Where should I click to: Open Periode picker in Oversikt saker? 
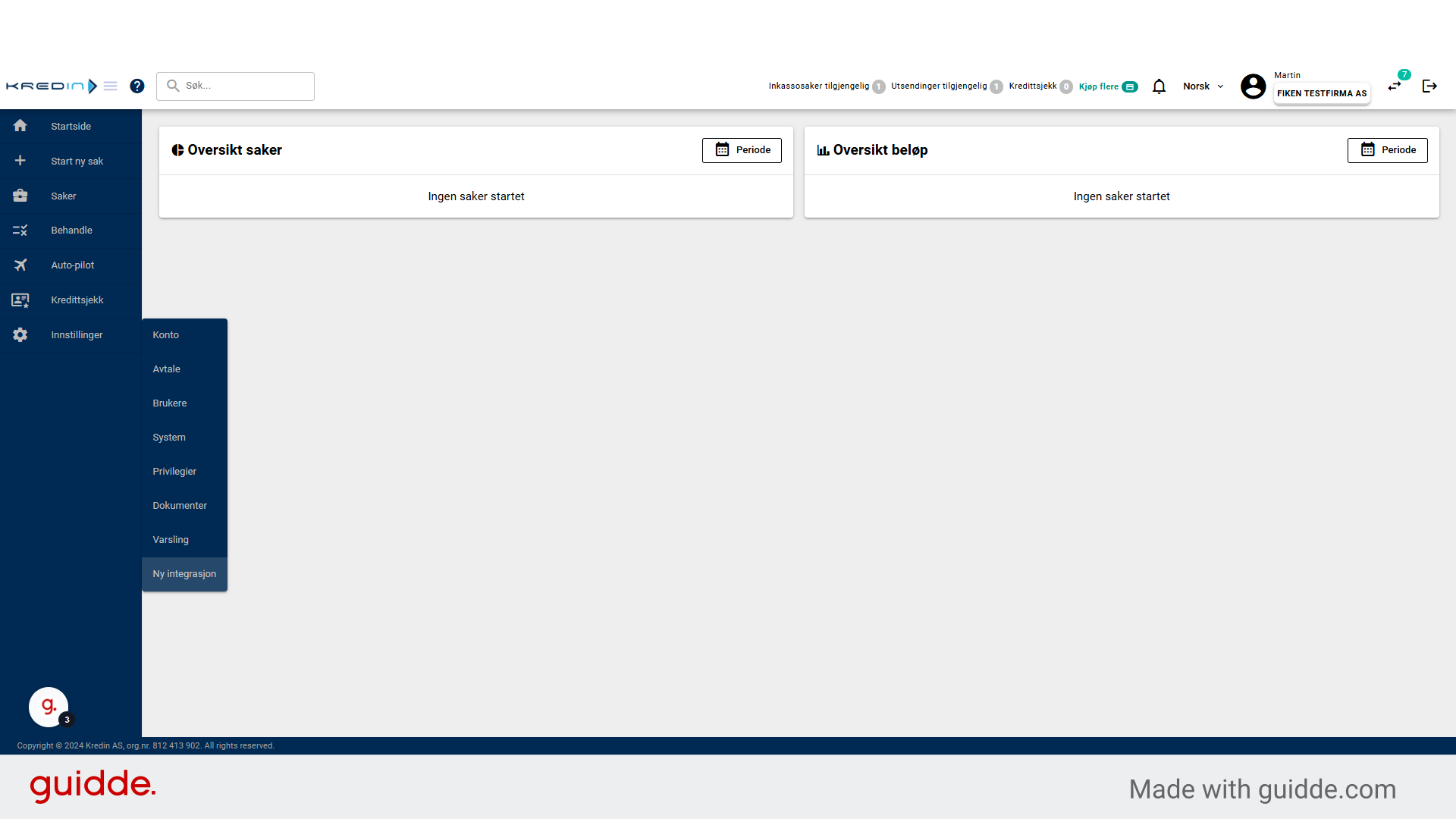tap(742, 150)
